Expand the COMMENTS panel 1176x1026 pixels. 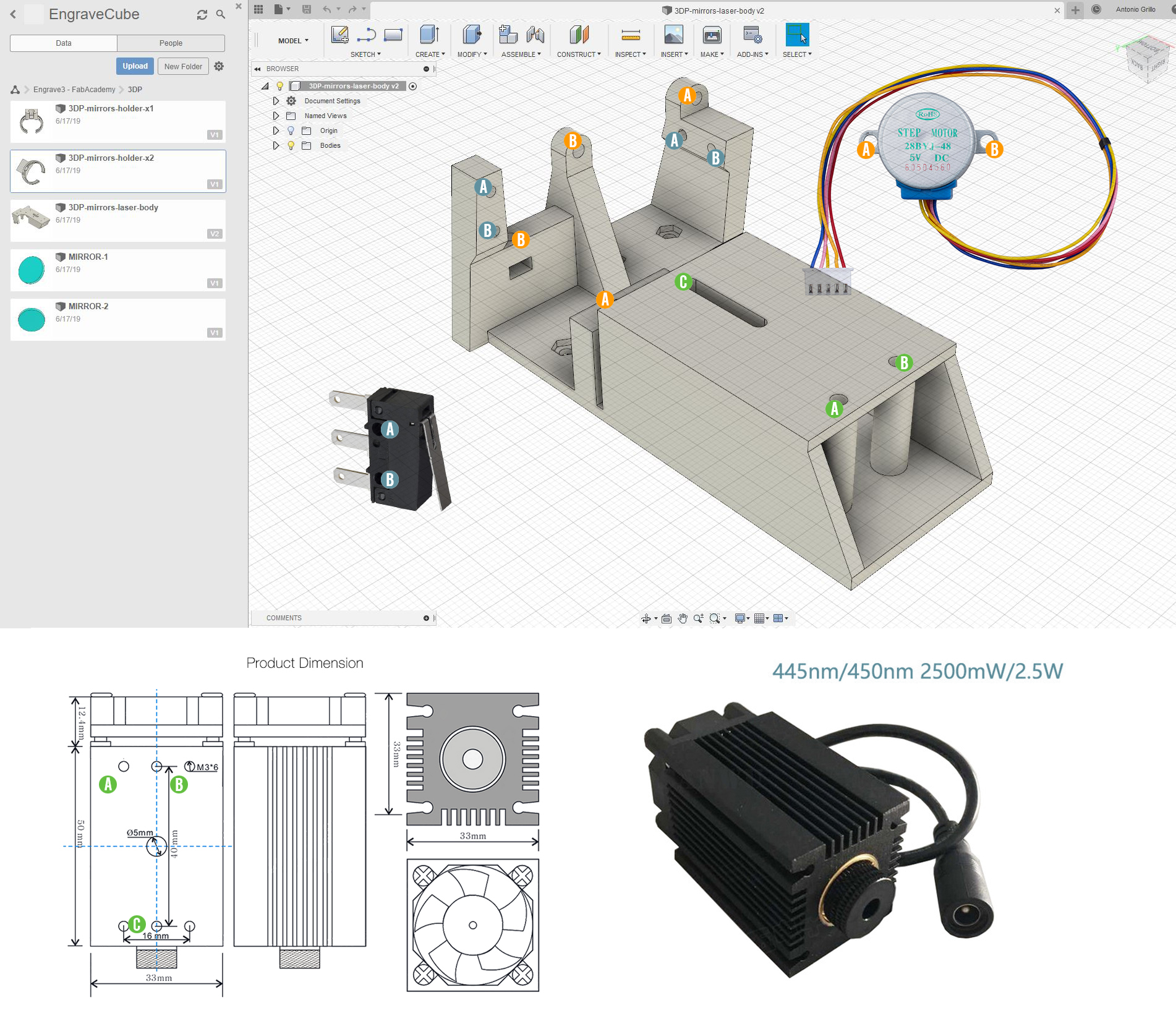[426, 618]
